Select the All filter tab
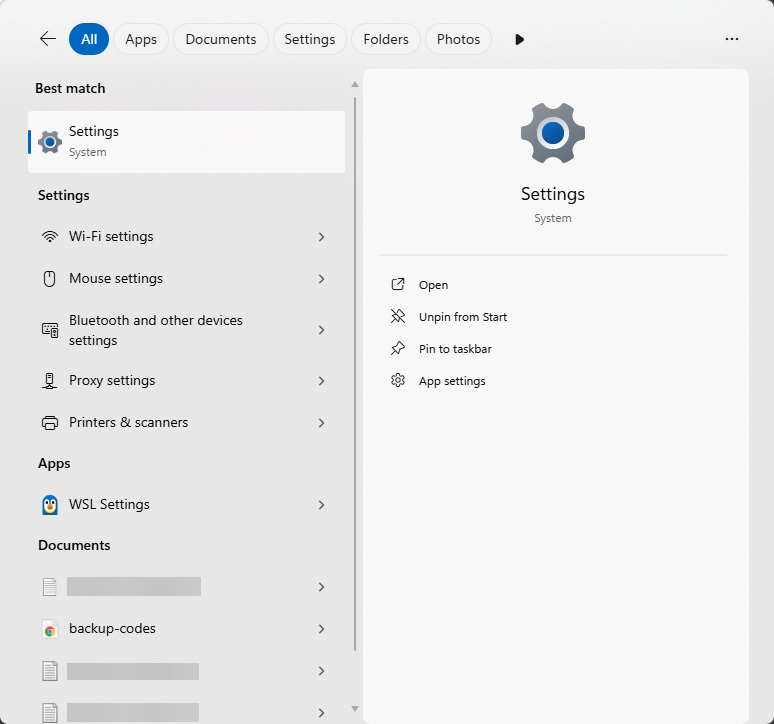This screenshot has height=724, width=774. 89,39
